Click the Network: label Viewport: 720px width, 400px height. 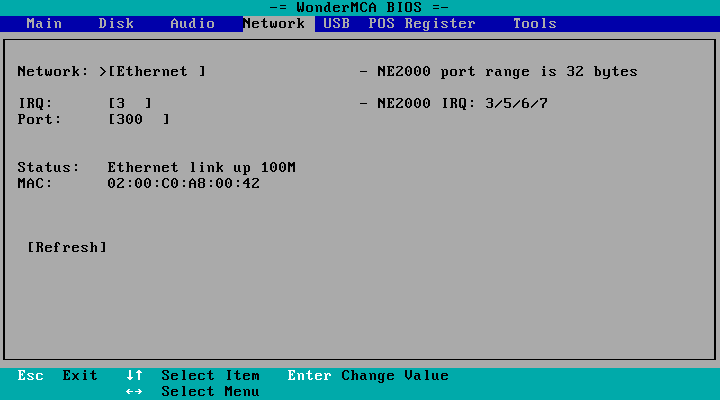click(x=53, y=72)
